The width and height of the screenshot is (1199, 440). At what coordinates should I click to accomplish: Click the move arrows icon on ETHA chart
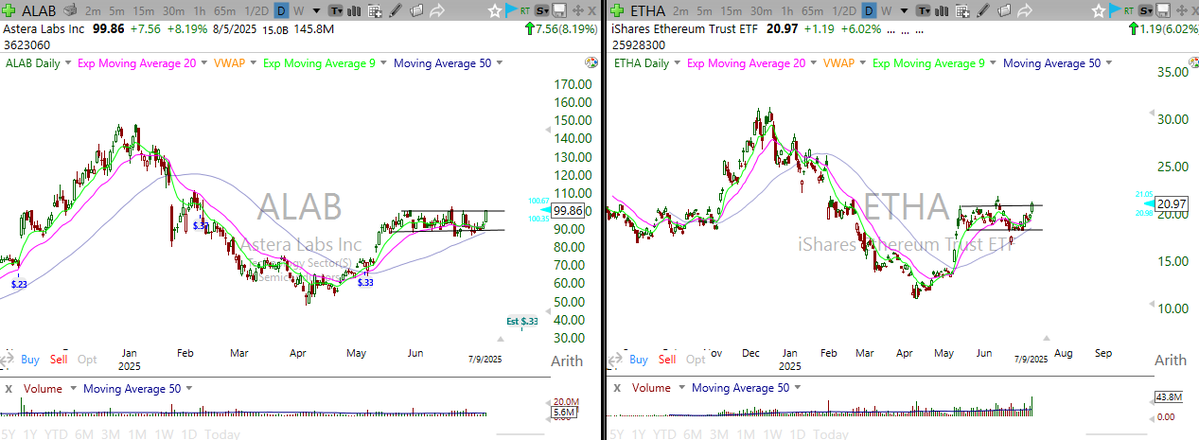point(1181,11)
